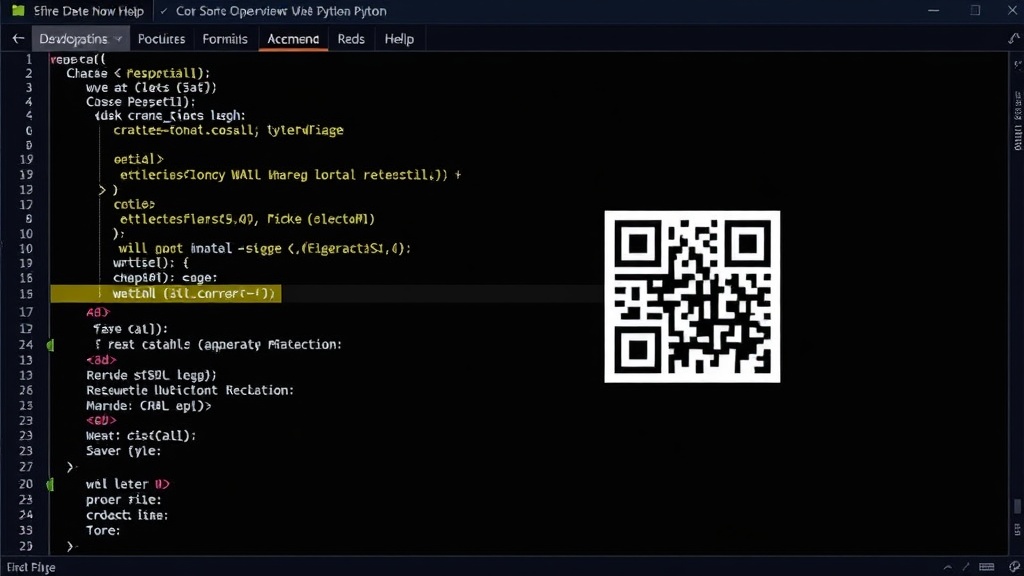Image resolution: width=1024 pixels, height=576 pixels.
Task: Open the Hellp tab
Action: 399,39
